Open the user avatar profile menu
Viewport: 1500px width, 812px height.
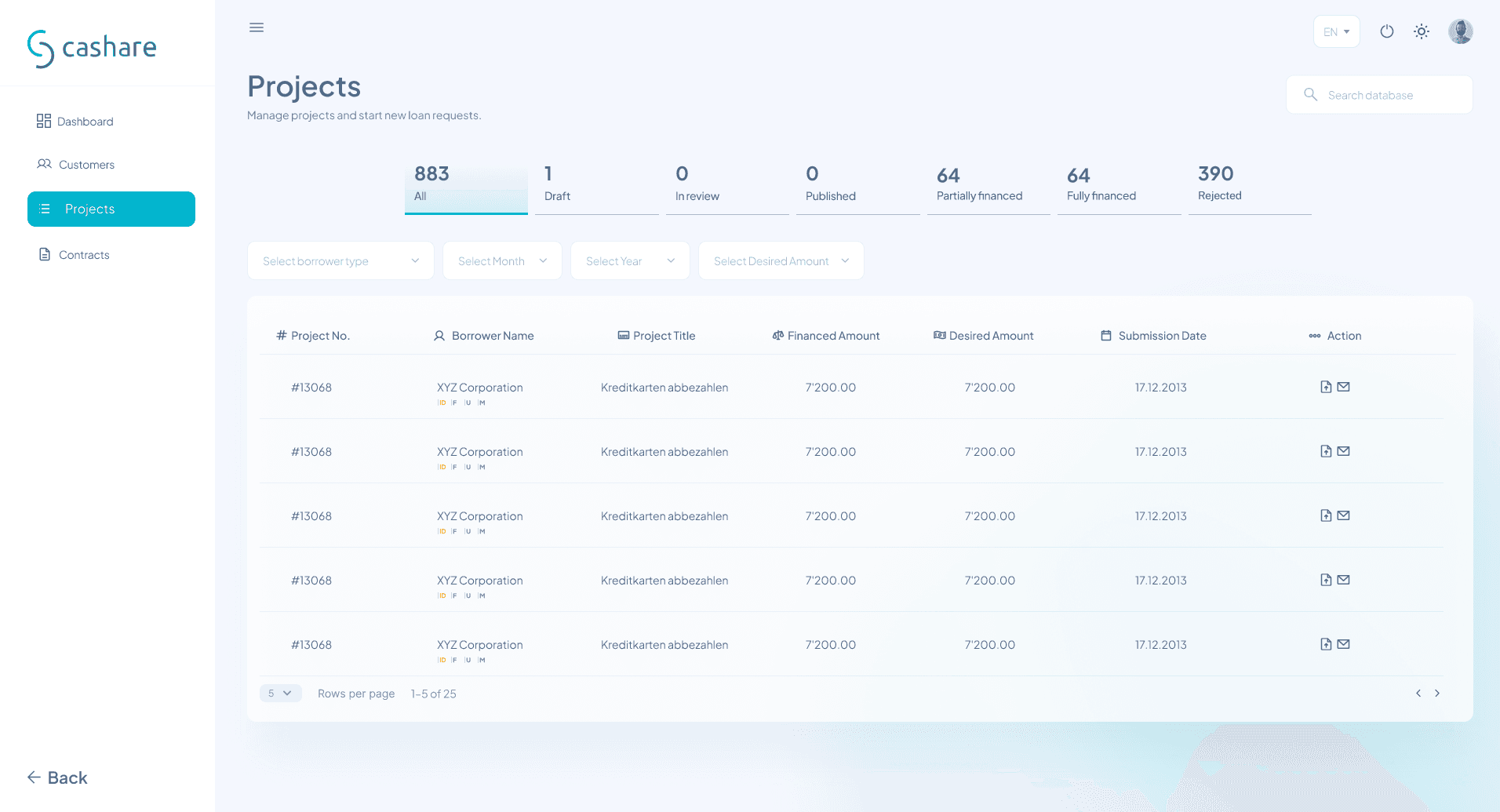click(x=1461, y=31)
